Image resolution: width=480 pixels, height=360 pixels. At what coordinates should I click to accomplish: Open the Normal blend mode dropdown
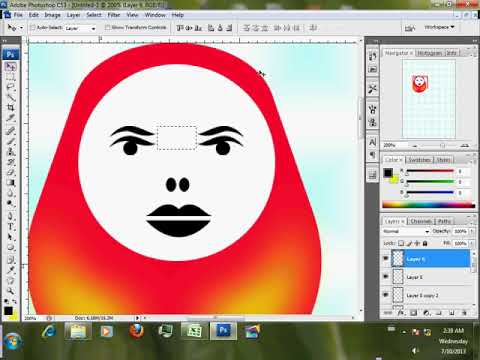tap(406, 231)
